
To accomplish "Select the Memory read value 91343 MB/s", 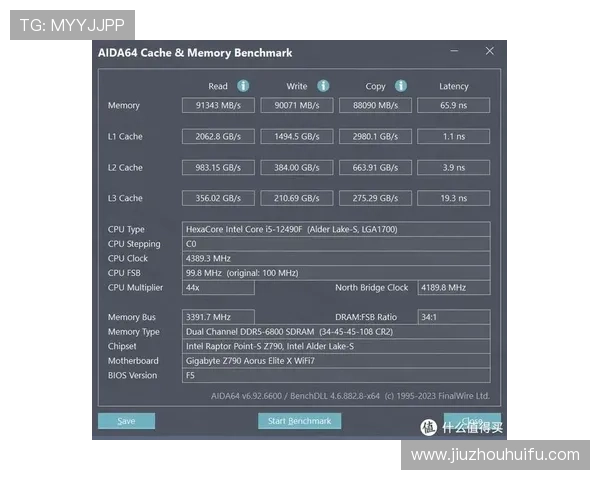I will click(218, 105).
